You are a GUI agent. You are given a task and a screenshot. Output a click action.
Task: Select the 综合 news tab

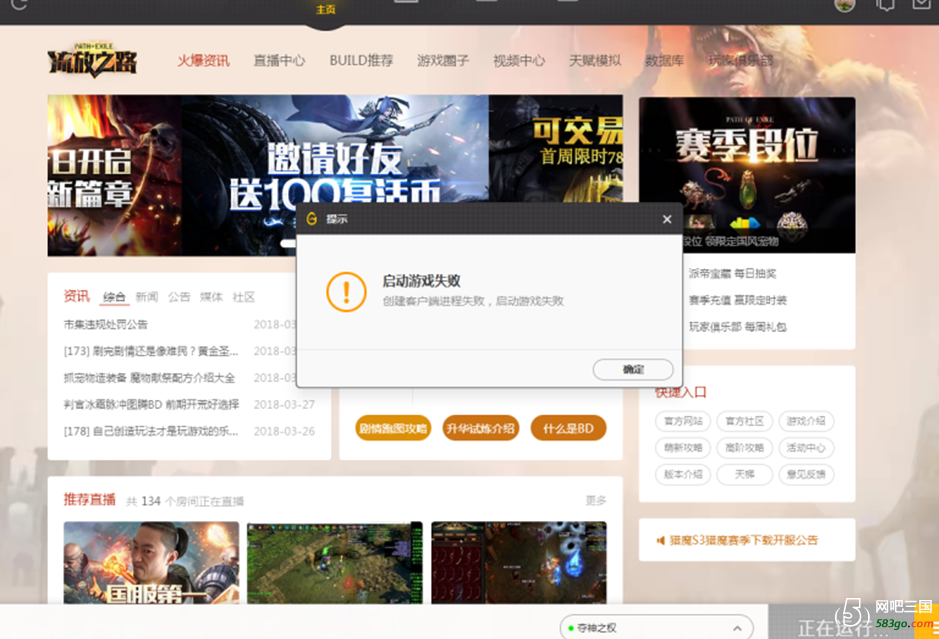(x=114, y=297)
